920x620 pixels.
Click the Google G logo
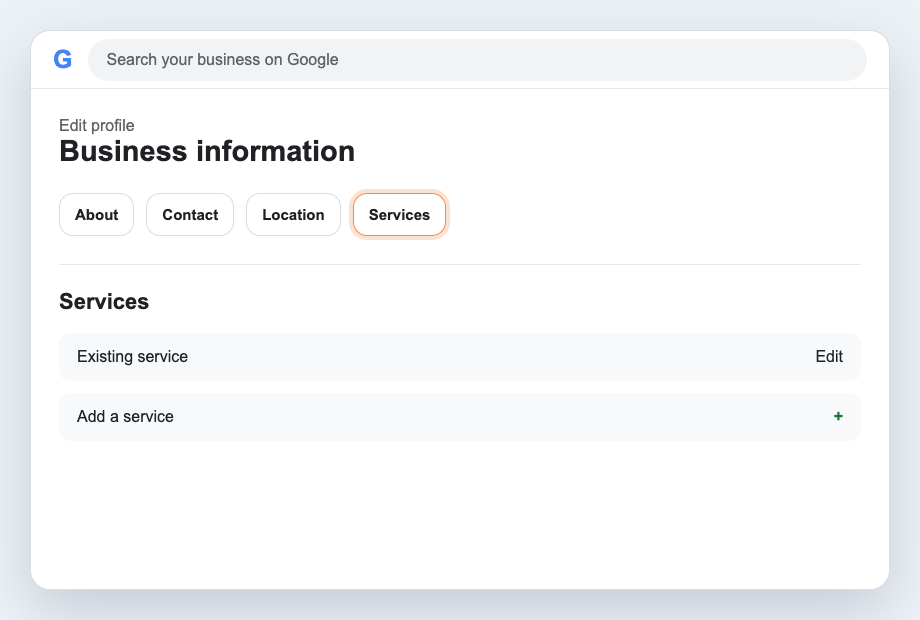tap(63, 59)
